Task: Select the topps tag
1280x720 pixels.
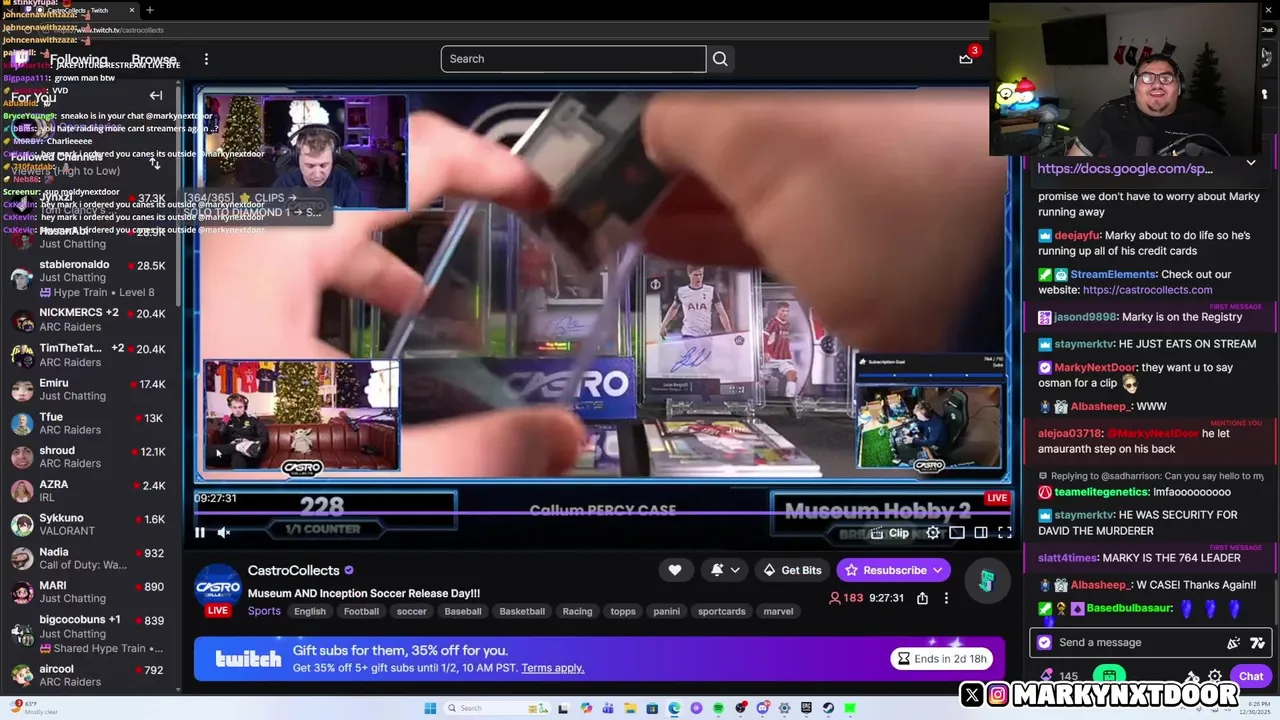Action: [623, 611]
